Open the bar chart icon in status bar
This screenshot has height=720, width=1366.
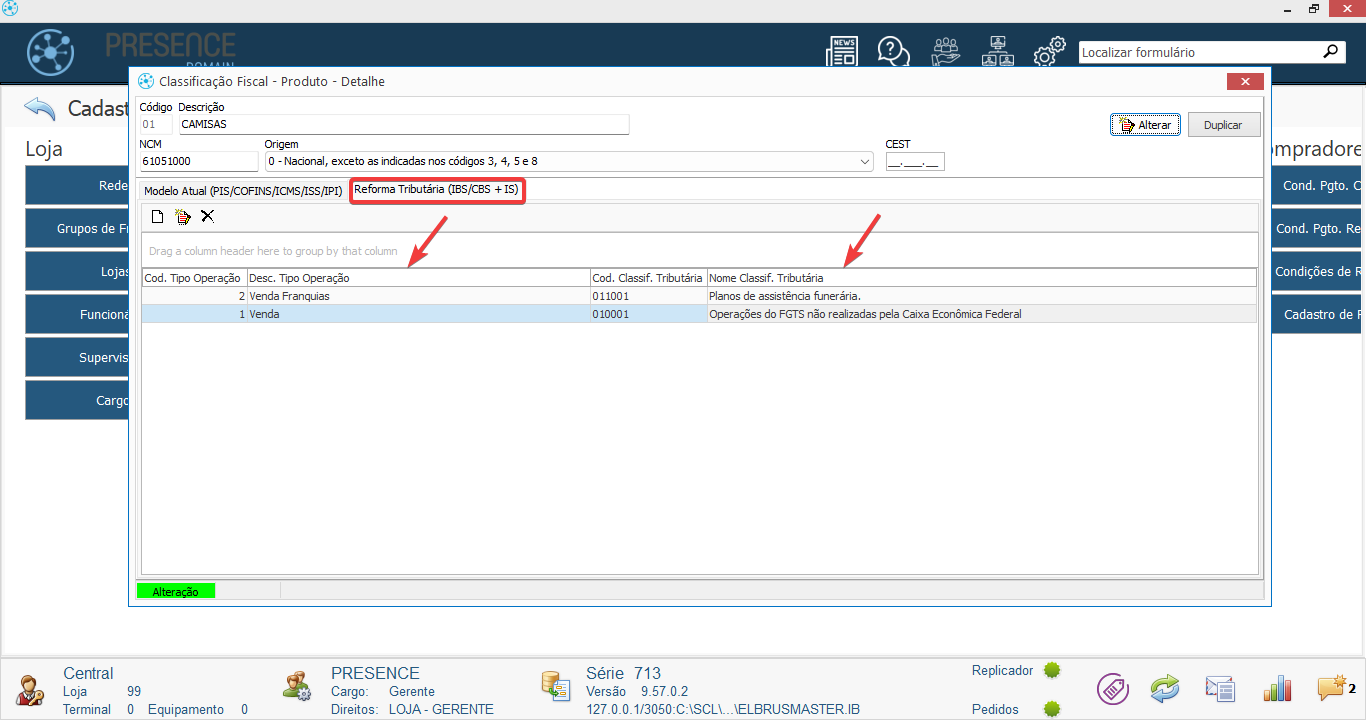coord(1277,688)
